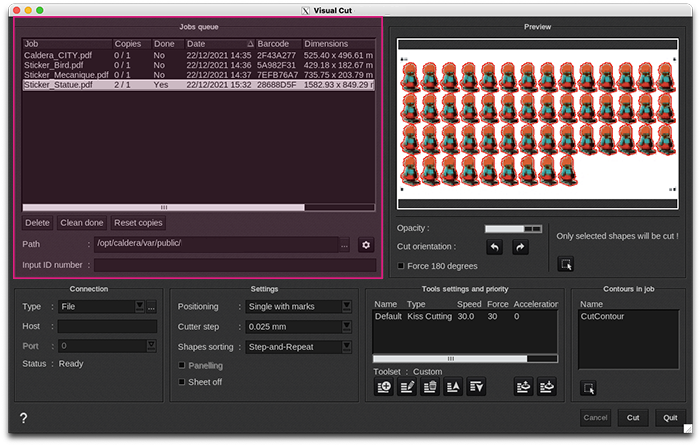The height and width of the screenshot is (446, 700).
Task: Open the Positioning dropdown
Action: pyautogui.click(x=298, y=307)
